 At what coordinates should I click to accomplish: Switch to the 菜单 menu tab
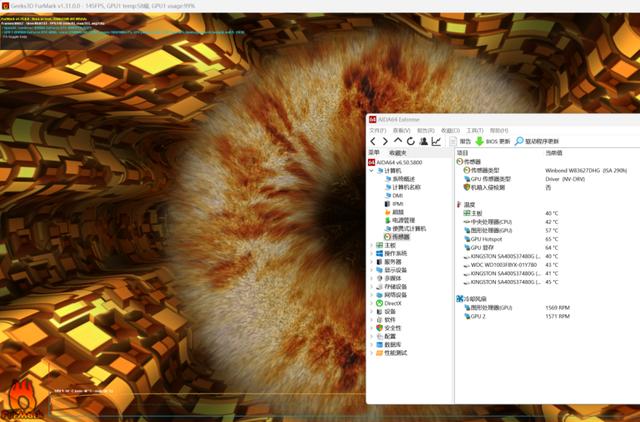[x=374, y=152]
